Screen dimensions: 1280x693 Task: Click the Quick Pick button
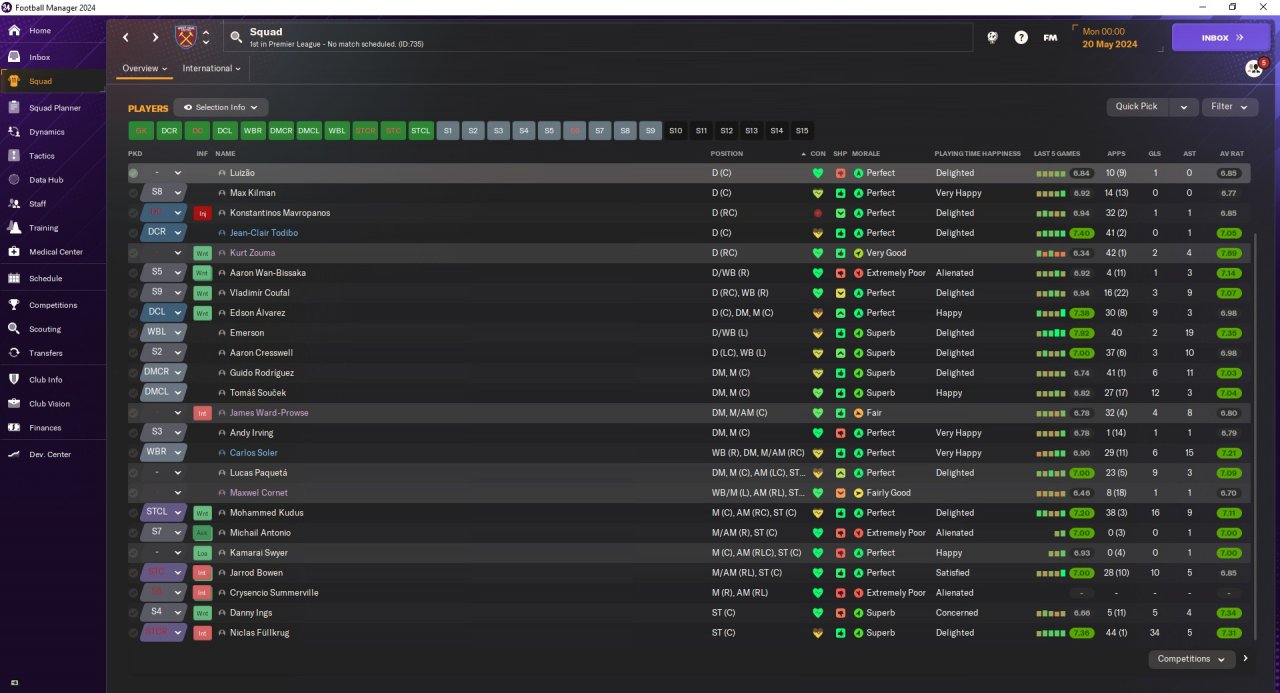coord(1137,106)
